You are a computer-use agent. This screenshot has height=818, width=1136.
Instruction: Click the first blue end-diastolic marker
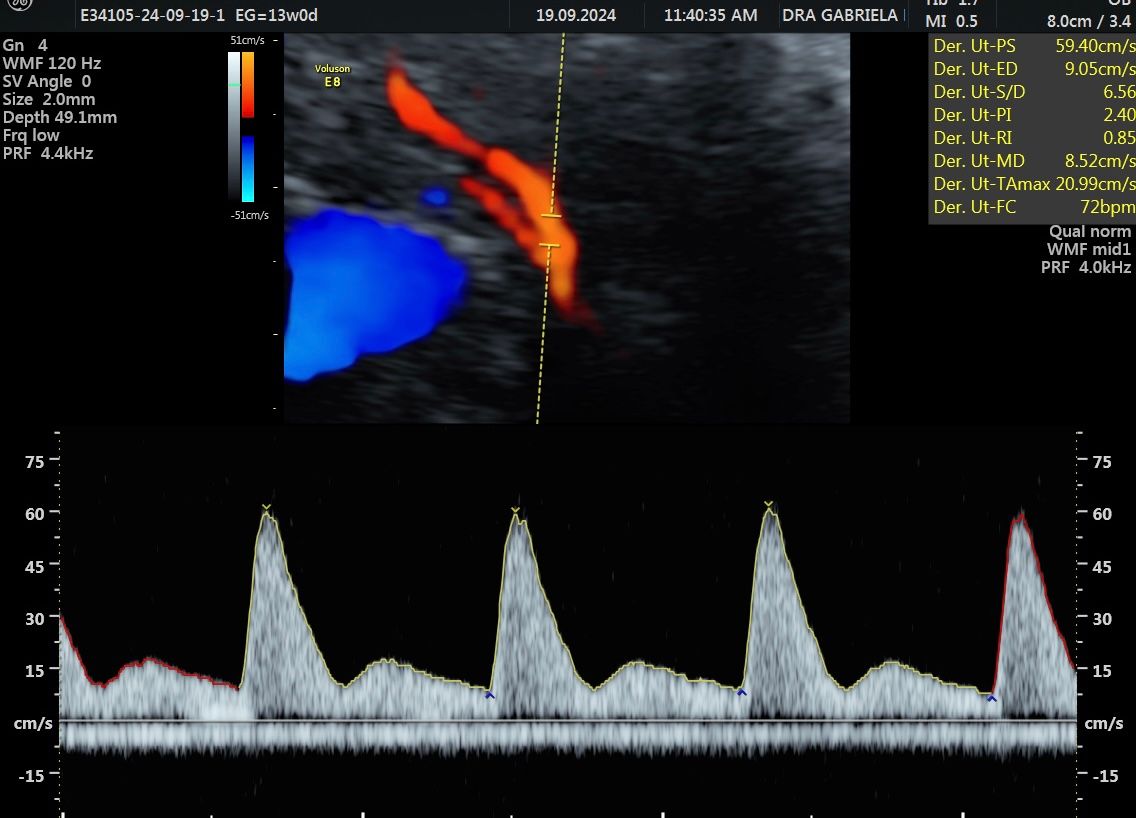[489, 694]
